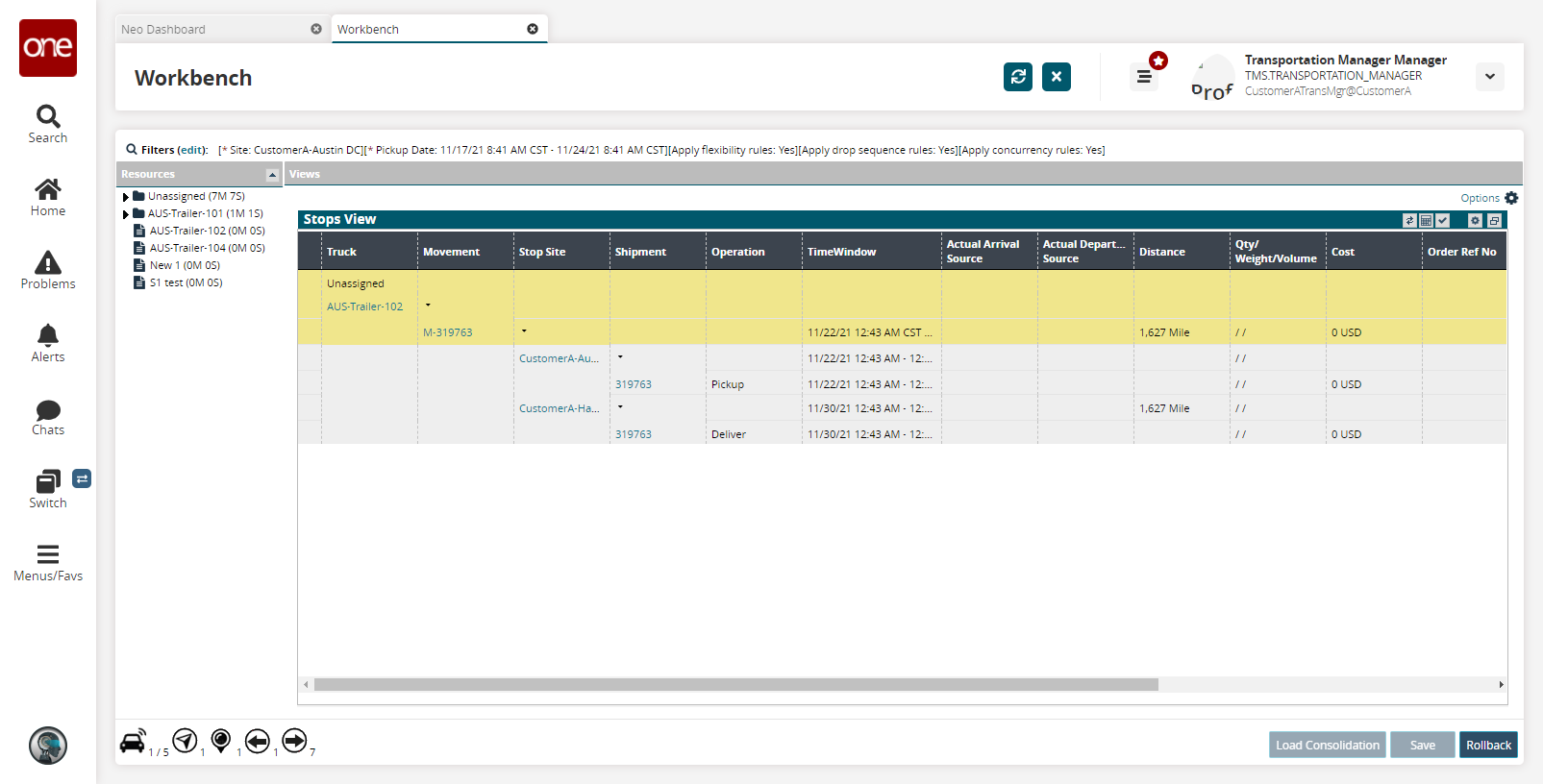Viewport: 1543px width, 784px height.
Task: Close the Workbench tab
Action: click(x=533, y=29)
